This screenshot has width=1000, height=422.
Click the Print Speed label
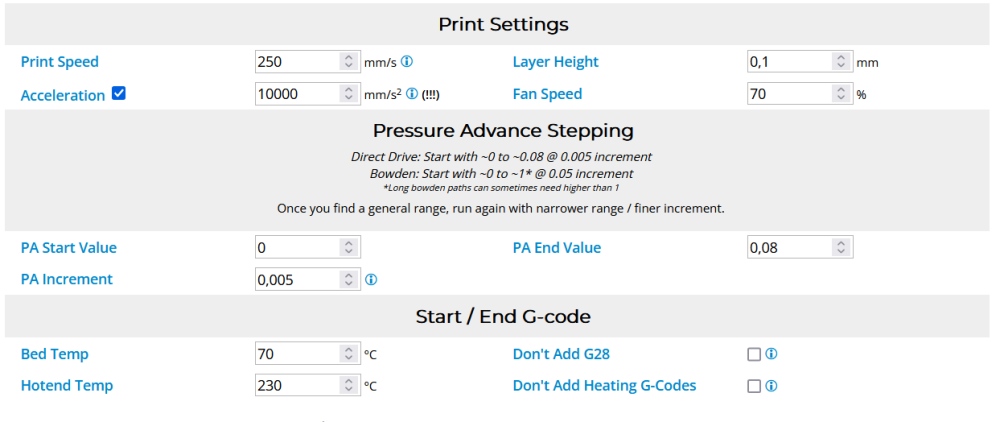[60, 62]
